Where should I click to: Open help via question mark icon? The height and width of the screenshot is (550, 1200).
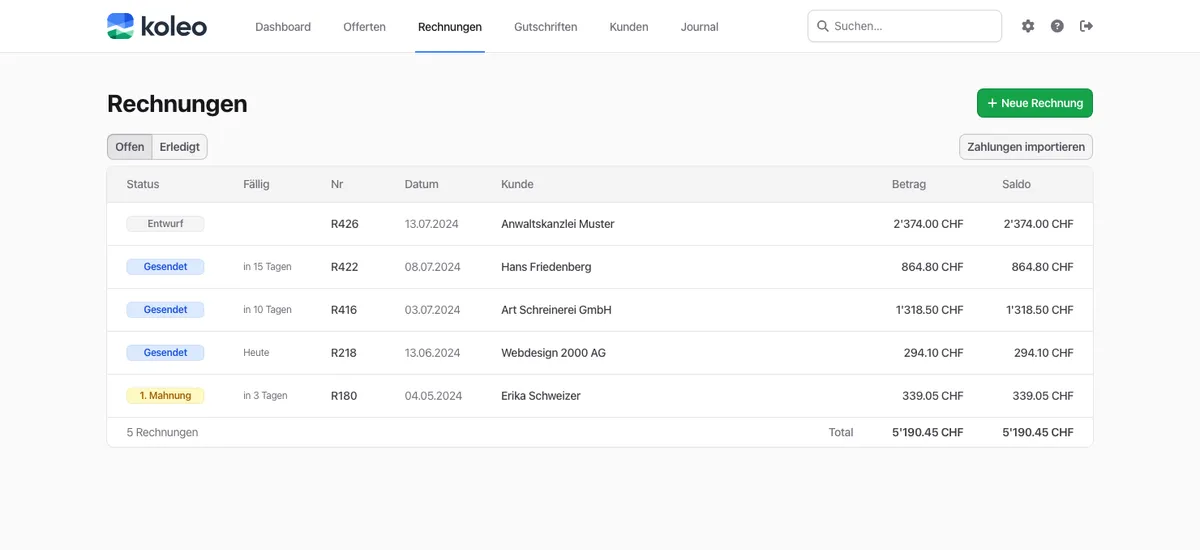pyautogui.click(x=1057, y=26)
